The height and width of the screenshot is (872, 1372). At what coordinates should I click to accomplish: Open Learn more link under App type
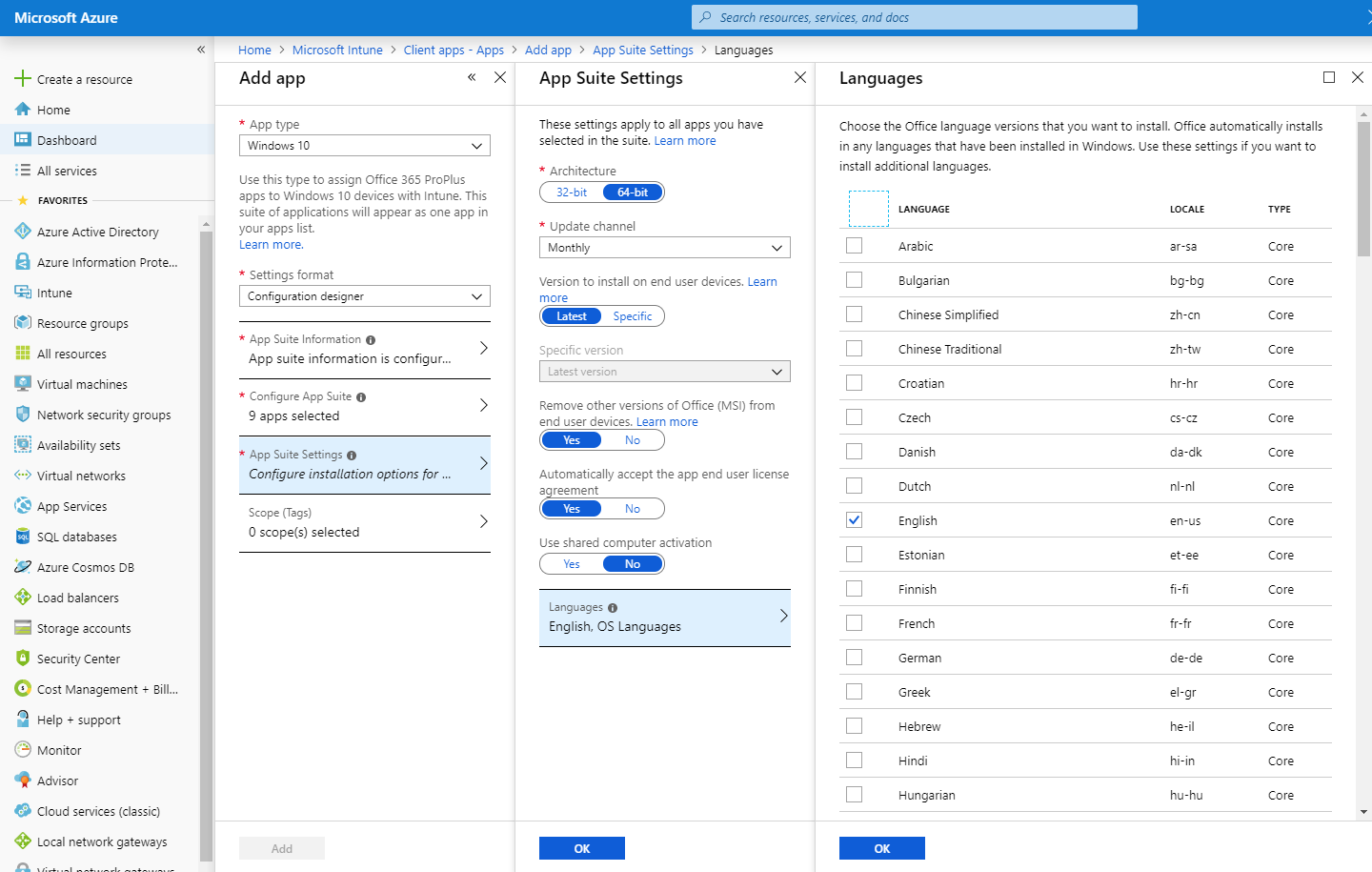272,245
